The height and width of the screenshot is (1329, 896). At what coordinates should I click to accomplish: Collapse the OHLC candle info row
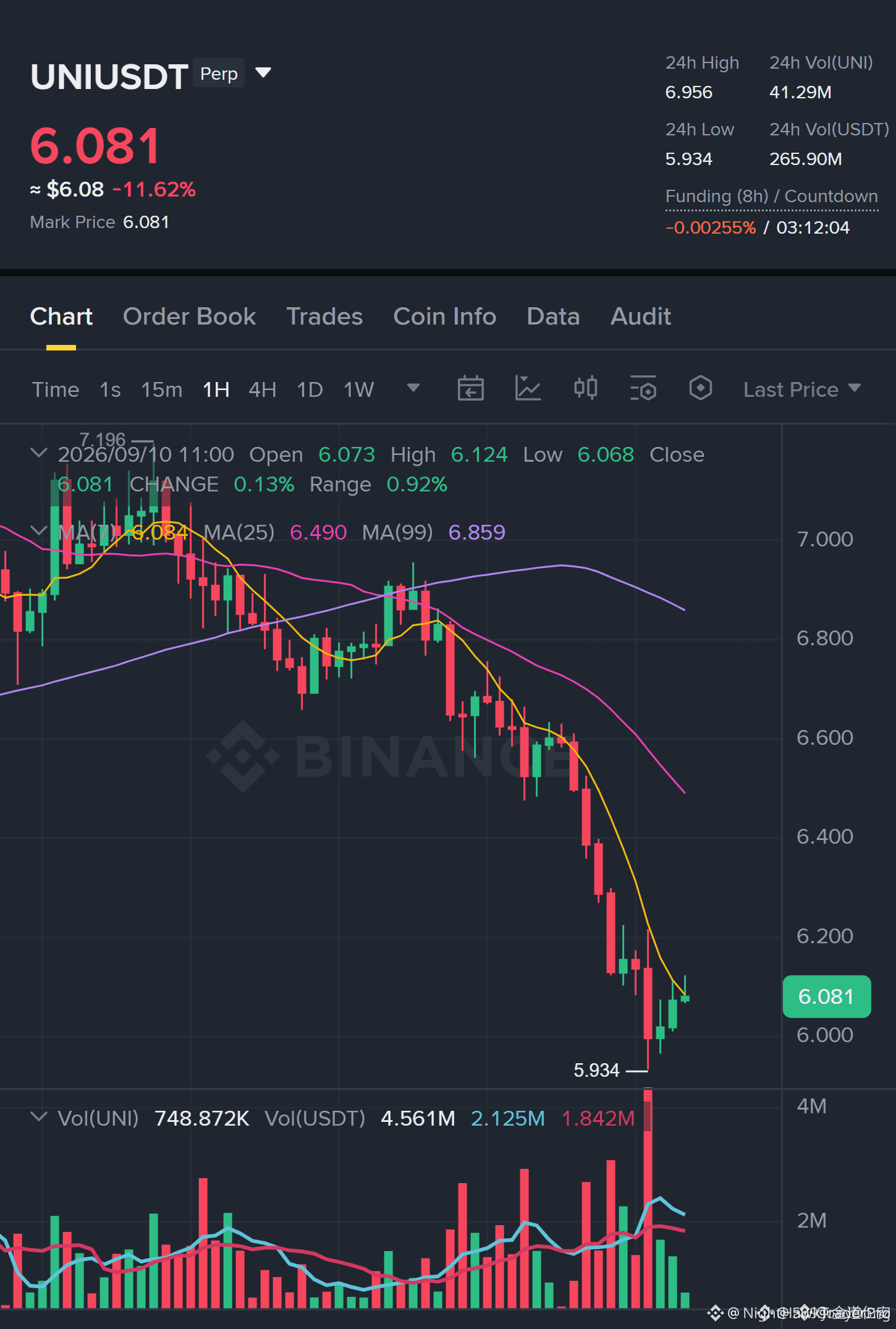tap(39, 453)
